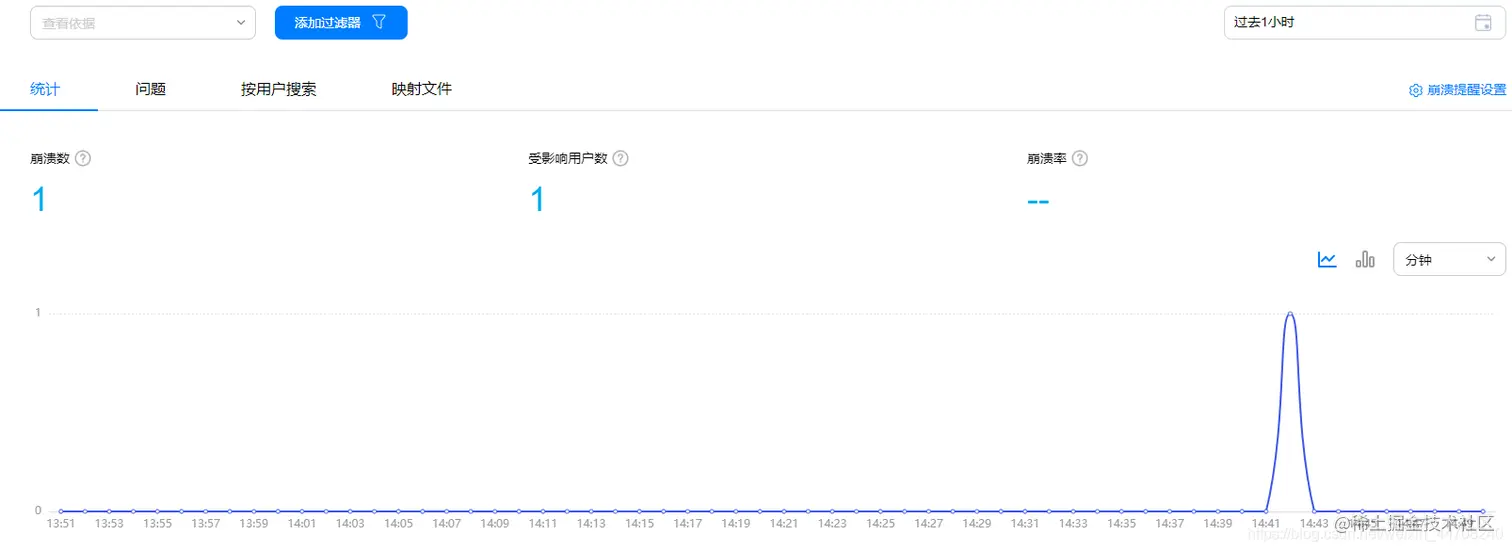Click the 受影响用户数 value 1
Image resolution: width=1512 pixels, height=551 pixels.
click(x=537, y=200)
